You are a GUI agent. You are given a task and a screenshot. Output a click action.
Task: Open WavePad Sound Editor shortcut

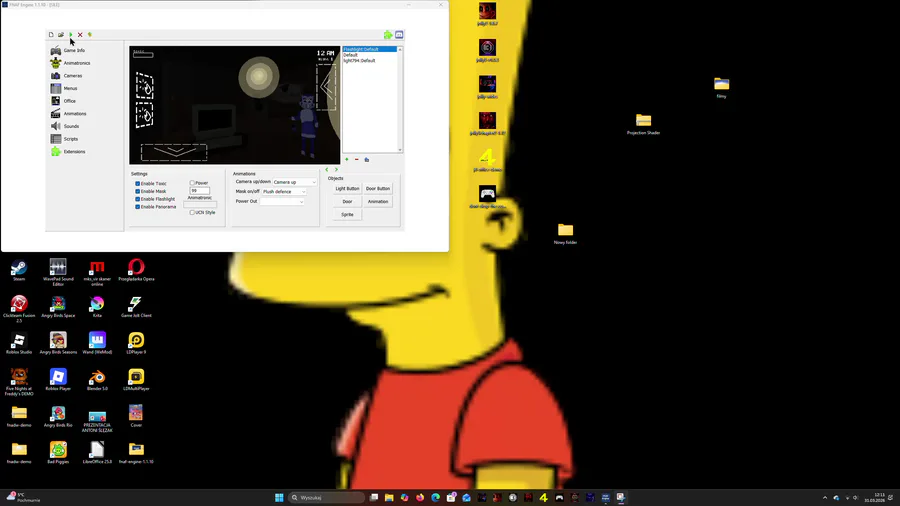[x=58, y=273]
